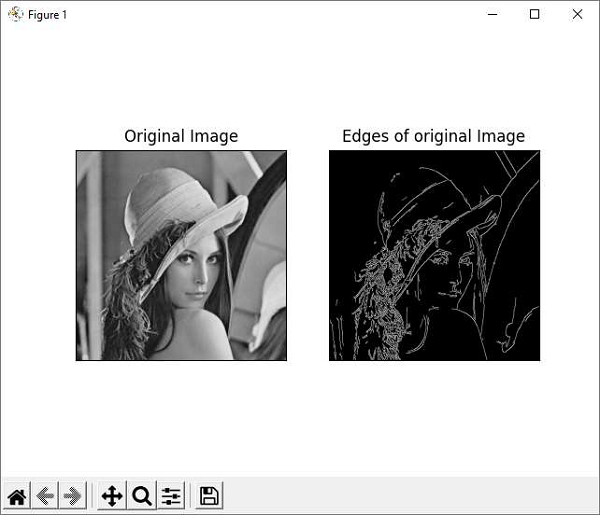Screen dimensions: 600x515
Task: Save the figure with floppy disk icon
Action: (209, 496)
